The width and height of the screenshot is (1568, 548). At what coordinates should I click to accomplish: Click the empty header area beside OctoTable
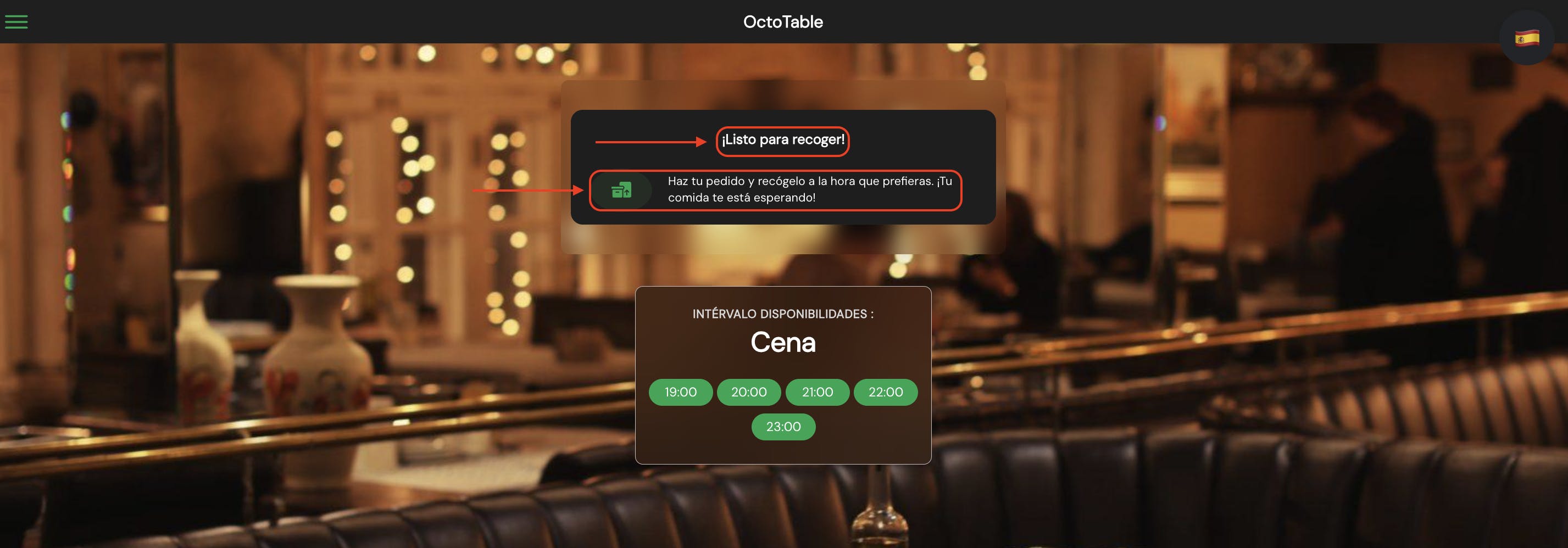[x=426, y=22]
